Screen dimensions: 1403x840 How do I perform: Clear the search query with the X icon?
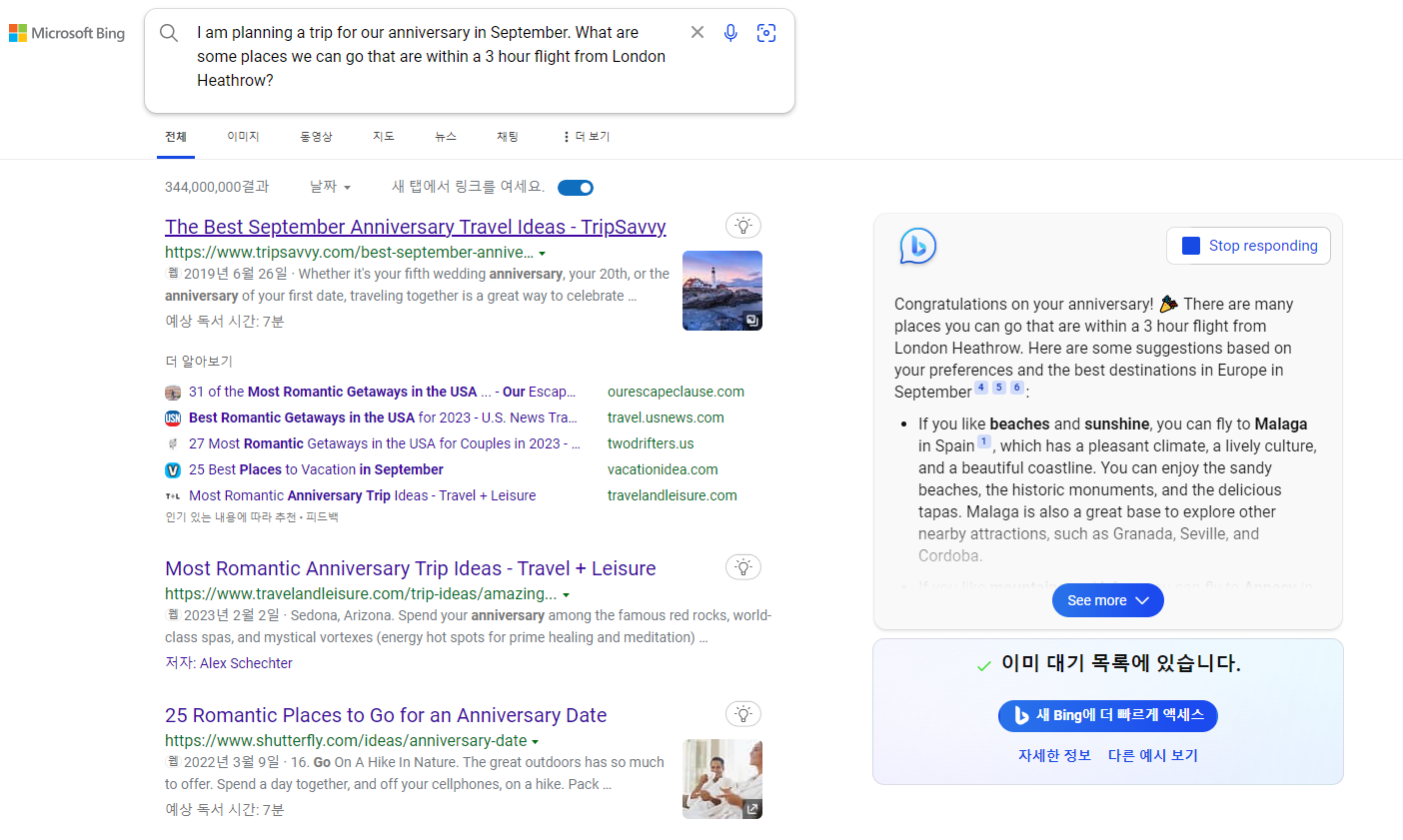pos(698,32)
